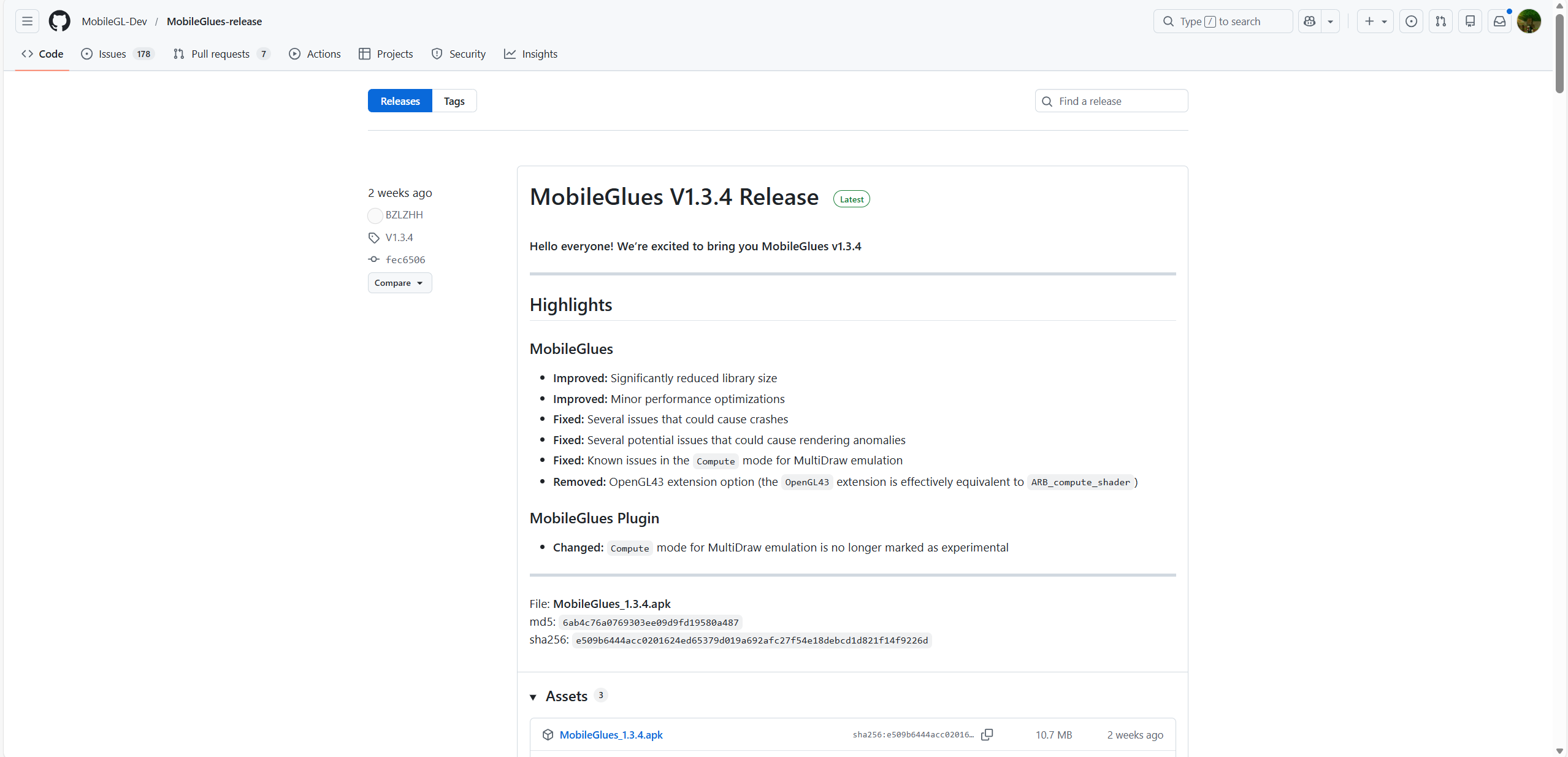1568x757 pixels.
Task: Click the package icon beside MobileGlues_1.3.4.apk
Action: [548, 734]
